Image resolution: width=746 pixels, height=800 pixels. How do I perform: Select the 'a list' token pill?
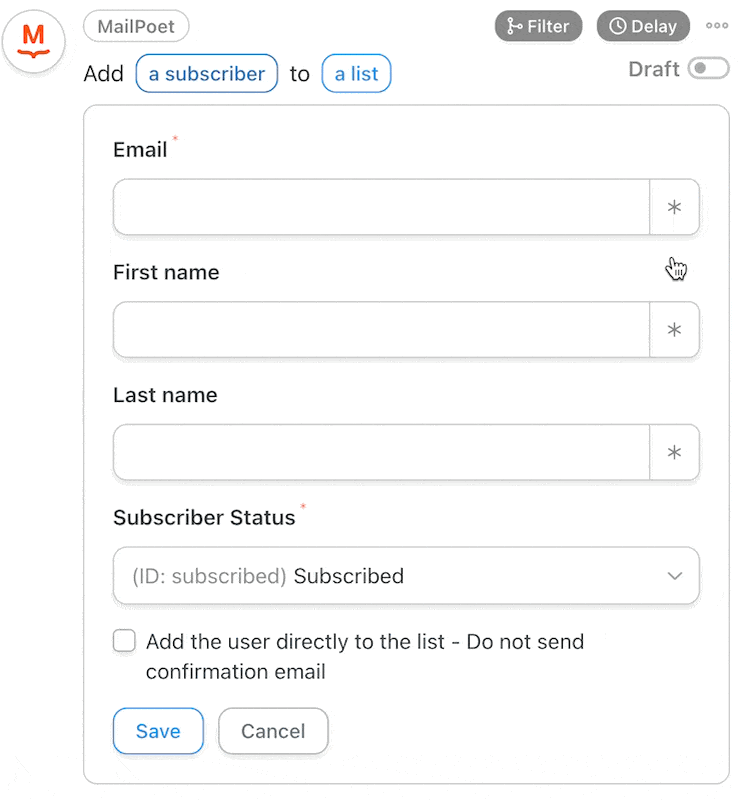click(356, 73)
